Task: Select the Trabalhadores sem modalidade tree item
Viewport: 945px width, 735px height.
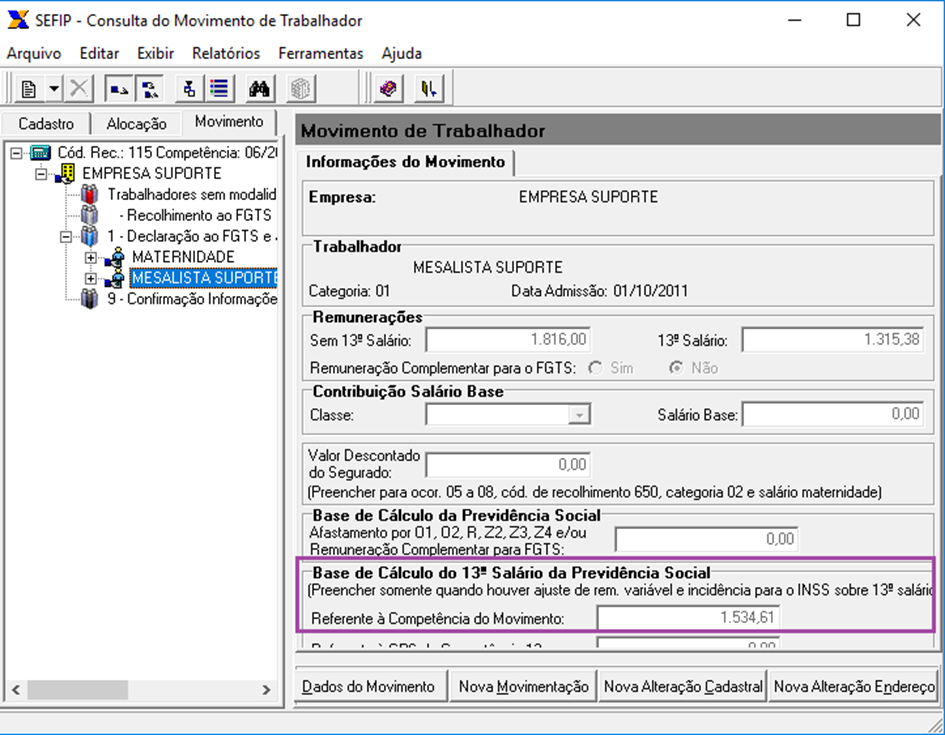Action: coord(192,194)
